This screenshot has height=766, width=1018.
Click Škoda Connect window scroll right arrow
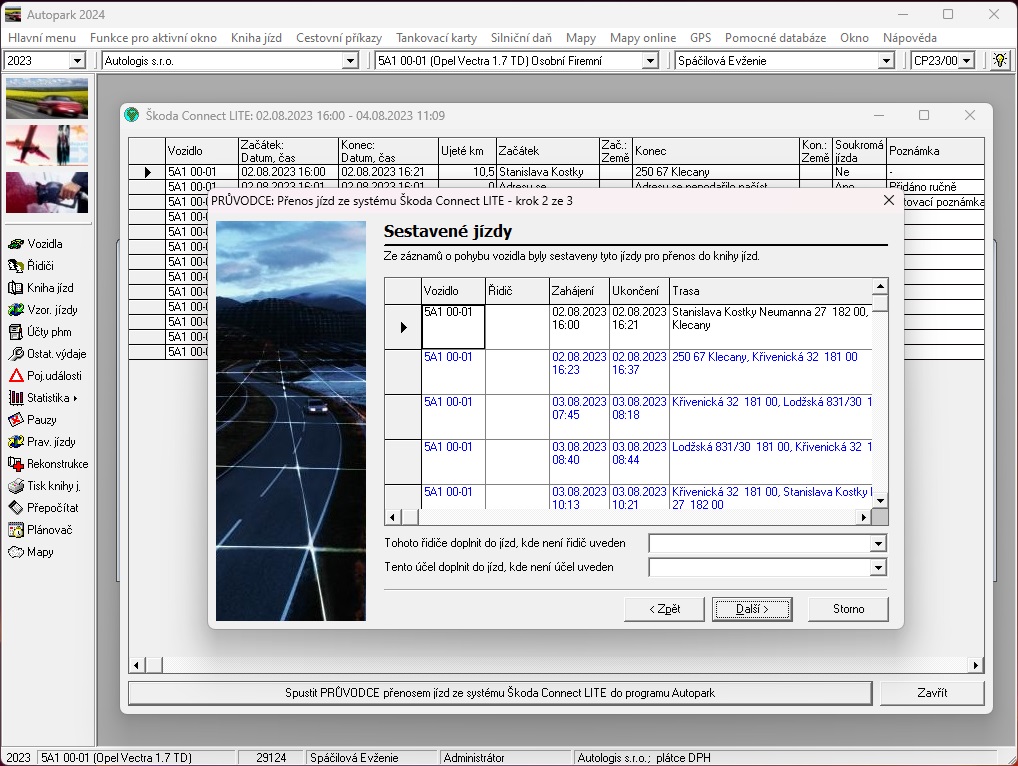click(976, 665)
